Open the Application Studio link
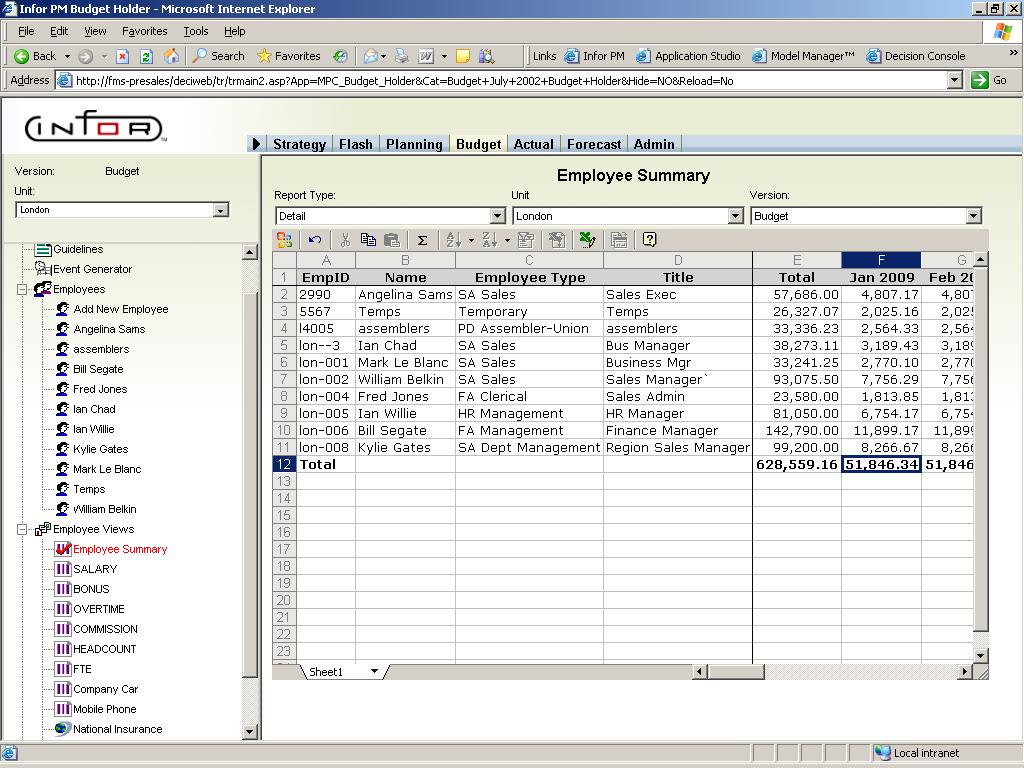Viewport: 1024px width, 768px height. click(688, 56)
